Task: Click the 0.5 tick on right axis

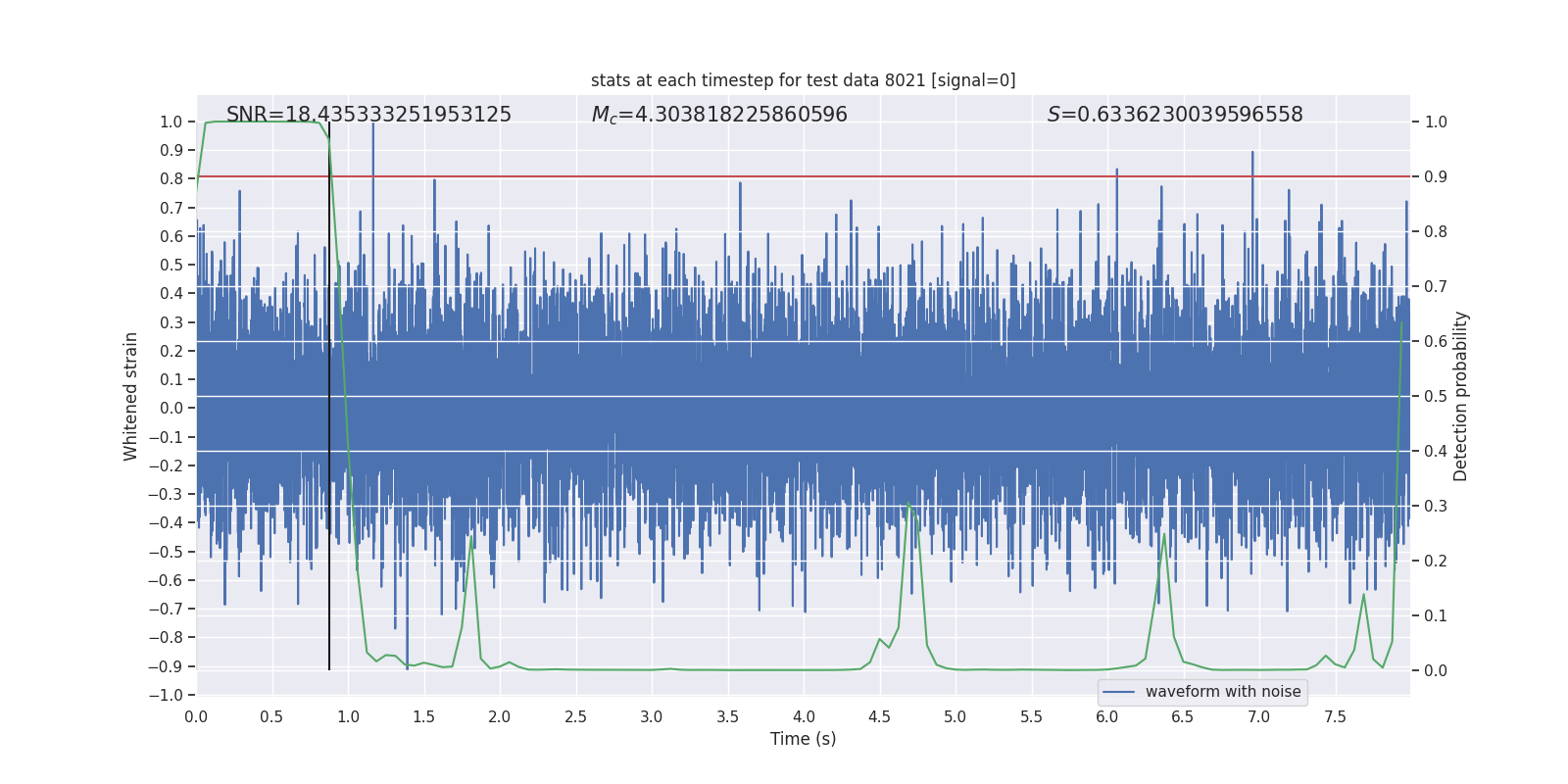Action: click(x=1436, y=397)
